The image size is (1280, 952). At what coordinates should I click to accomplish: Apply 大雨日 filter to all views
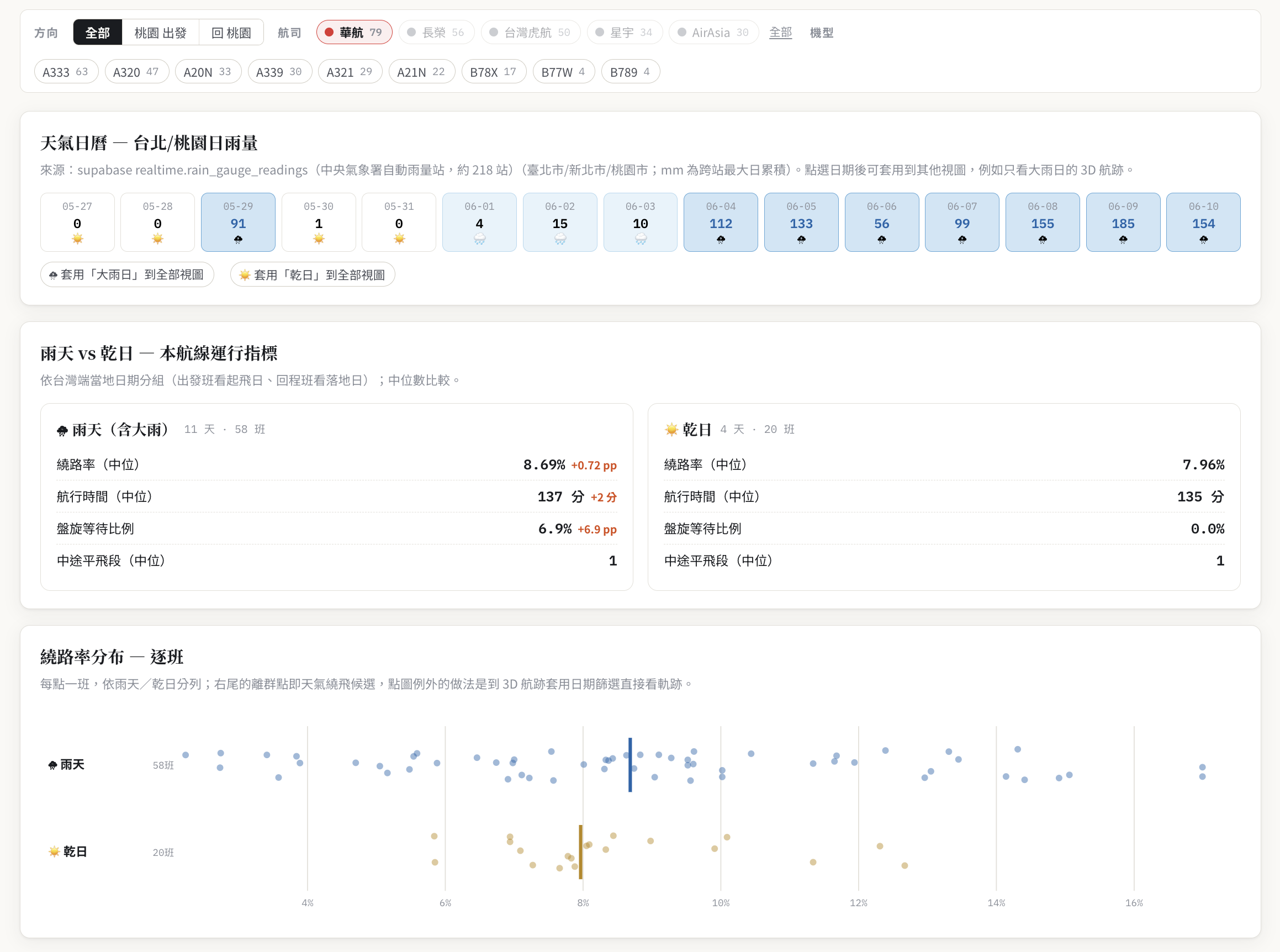click(128, 275)
